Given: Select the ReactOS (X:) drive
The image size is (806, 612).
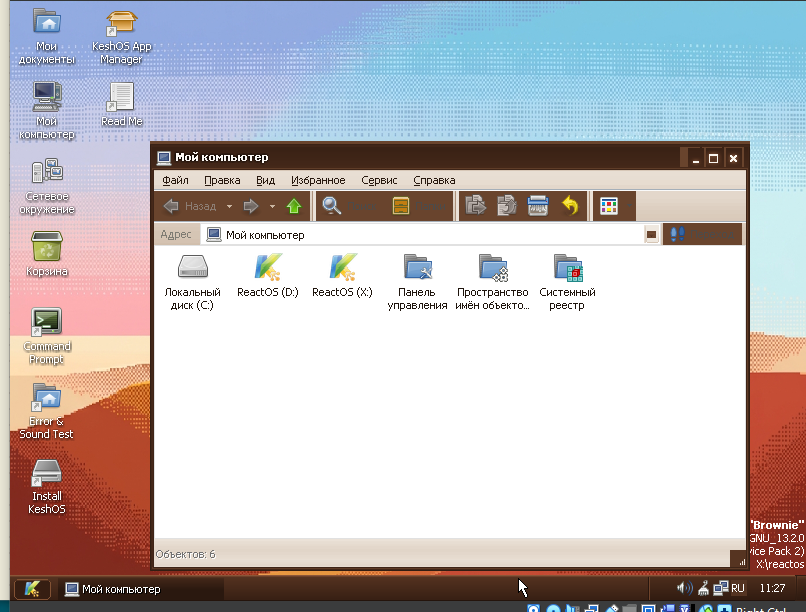Looking at the screenshot, I should (342, 276).
